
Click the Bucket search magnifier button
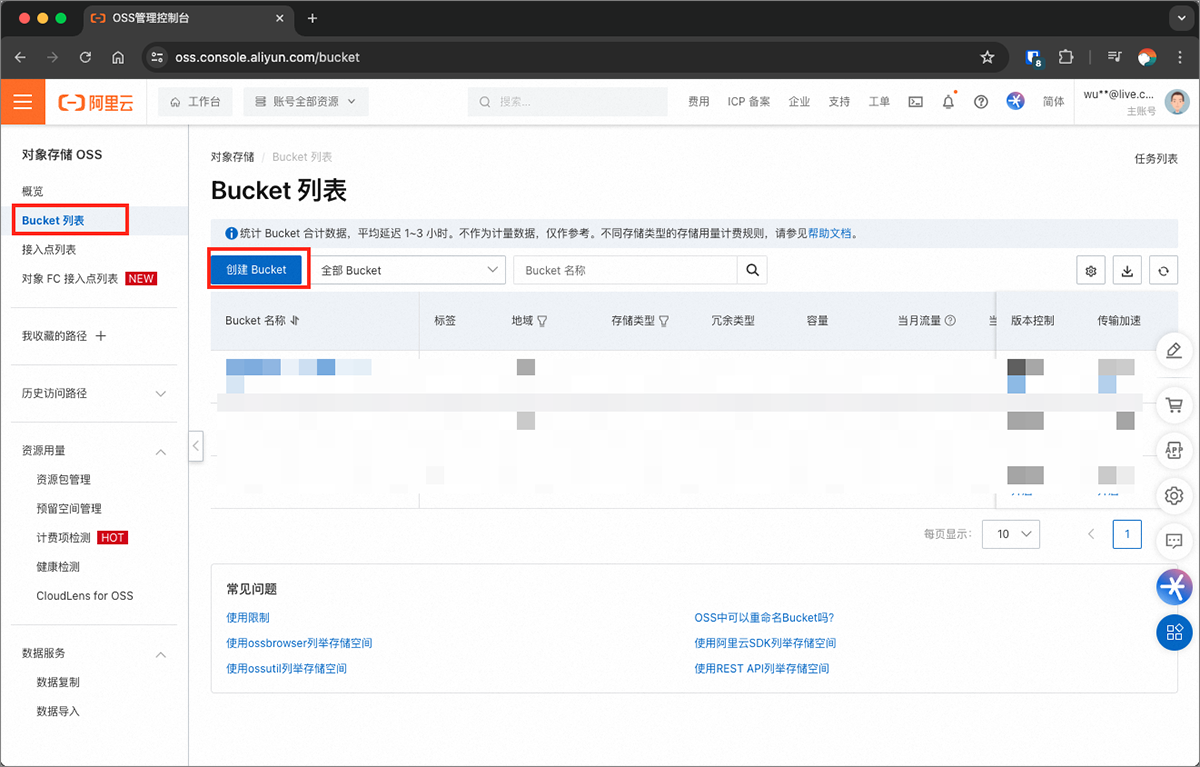coord(752,270)
